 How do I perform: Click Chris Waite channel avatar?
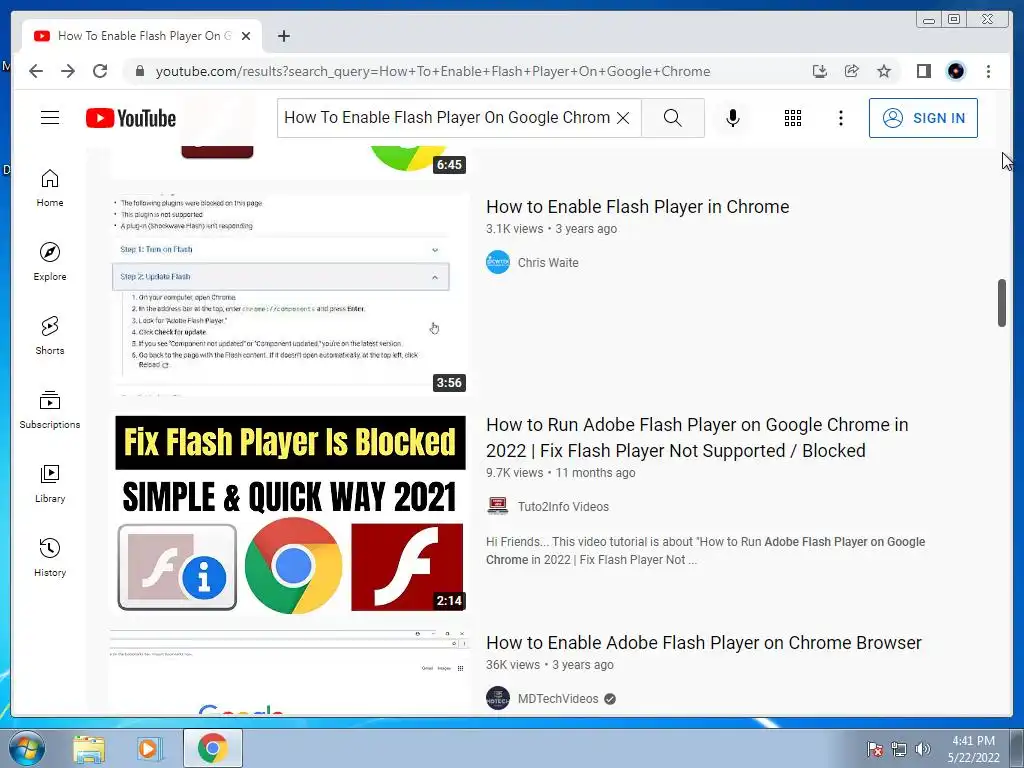coord(498,263)
